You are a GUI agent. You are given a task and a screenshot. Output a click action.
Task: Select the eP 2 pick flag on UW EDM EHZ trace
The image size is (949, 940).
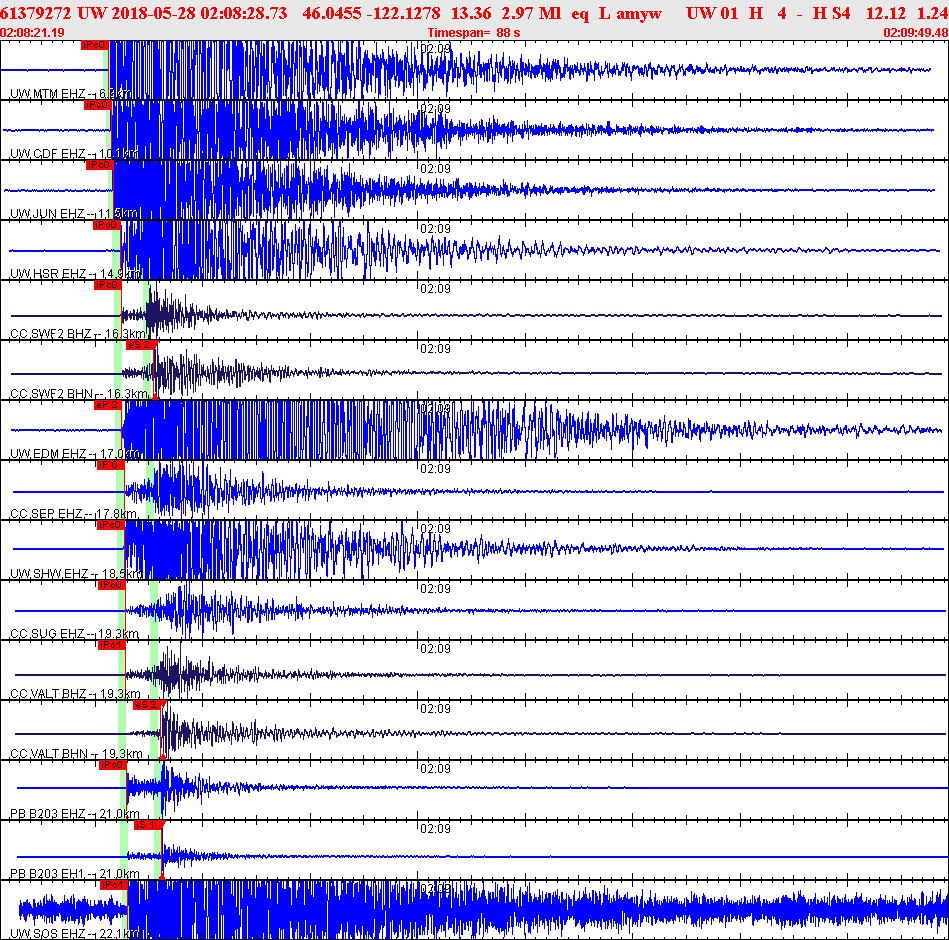click(108, 404)
